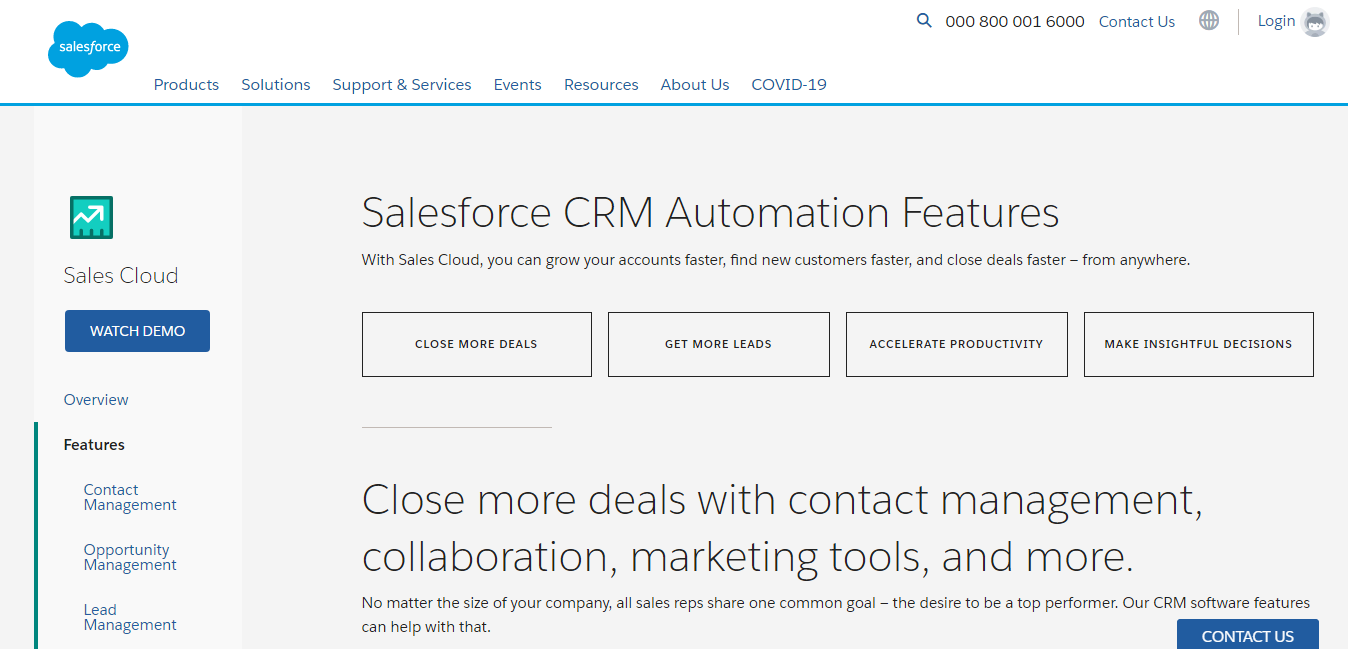This screenshot has height=649, width=1348.
Task: Open Contact Management in the sidebar
Action: tap(130, 497)
